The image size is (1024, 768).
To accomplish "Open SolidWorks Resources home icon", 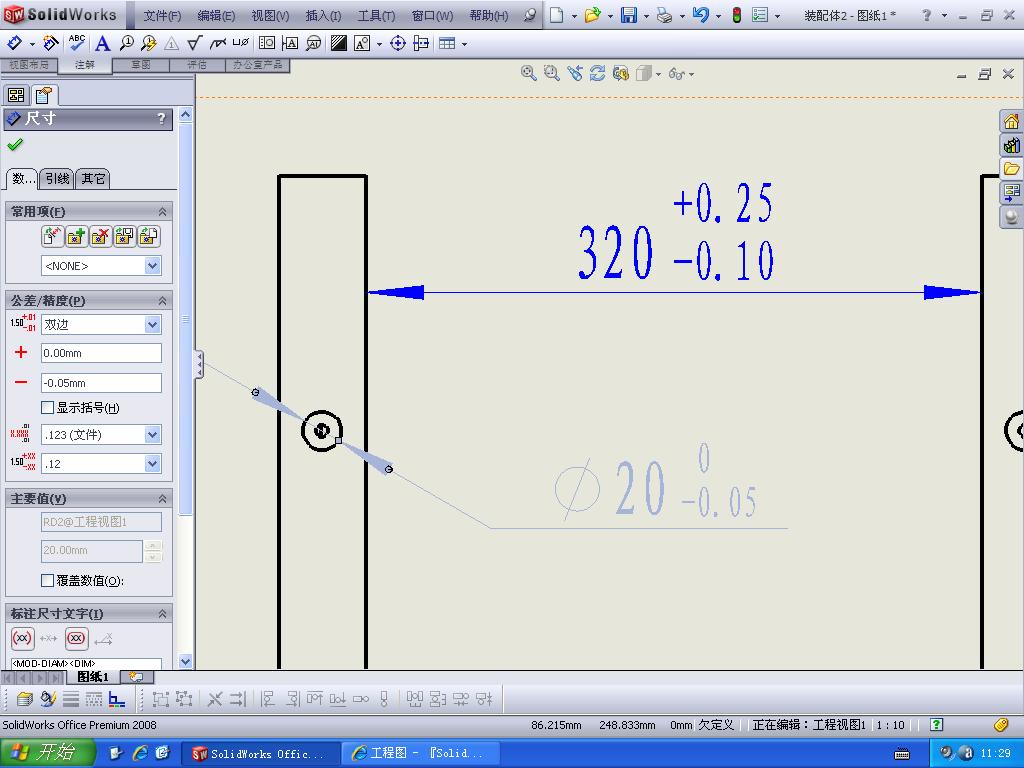I will point(1011,121).
